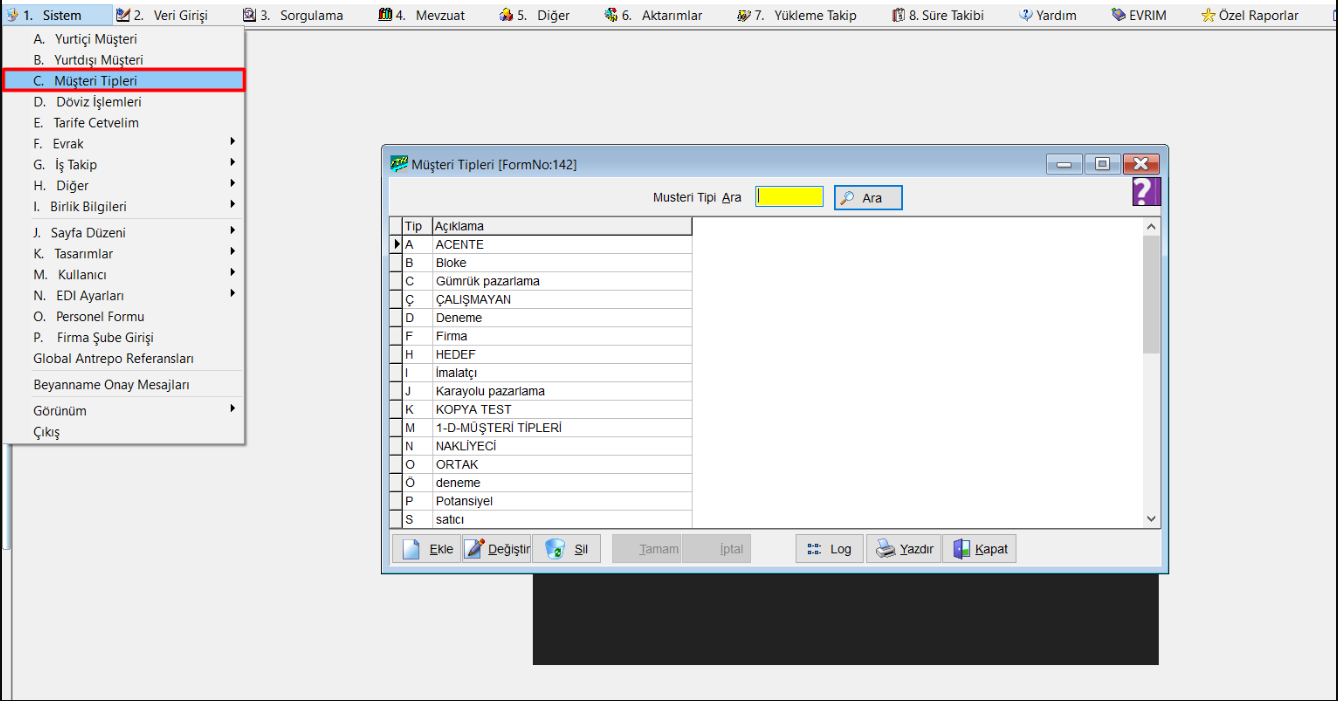Screen dimensions: 1338x701
Task: Click the vertical scrollbar thumb
Action: tap(1151, 294)
